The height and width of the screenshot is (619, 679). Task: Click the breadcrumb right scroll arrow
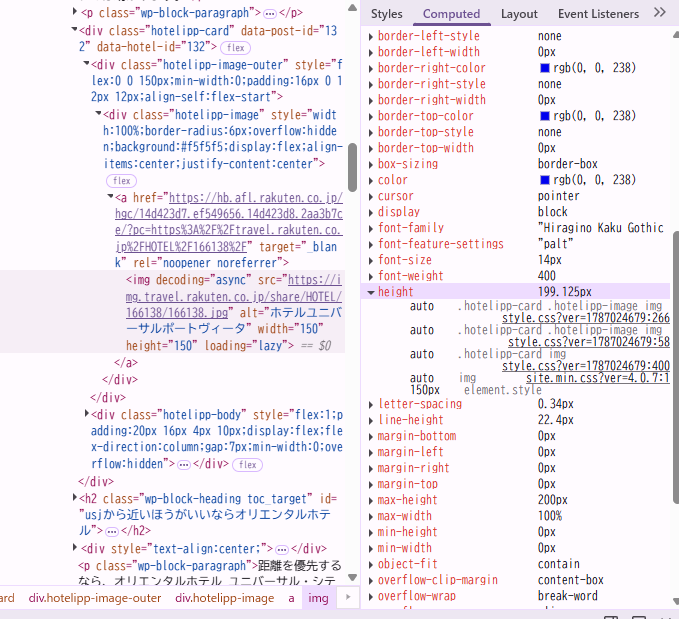pyautogui.click(x=348, y=597)
